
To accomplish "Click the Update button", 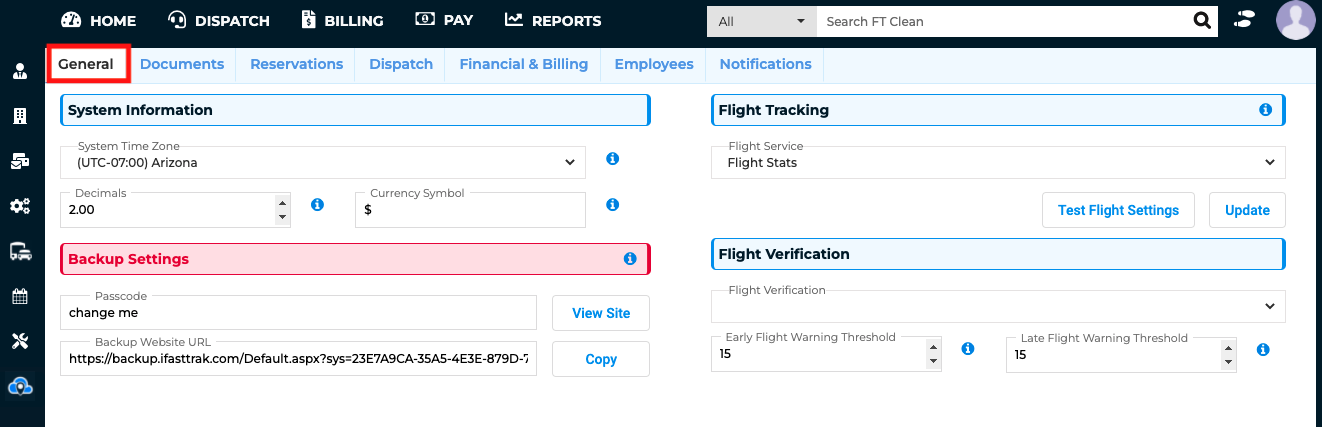I will point(1247,210).
